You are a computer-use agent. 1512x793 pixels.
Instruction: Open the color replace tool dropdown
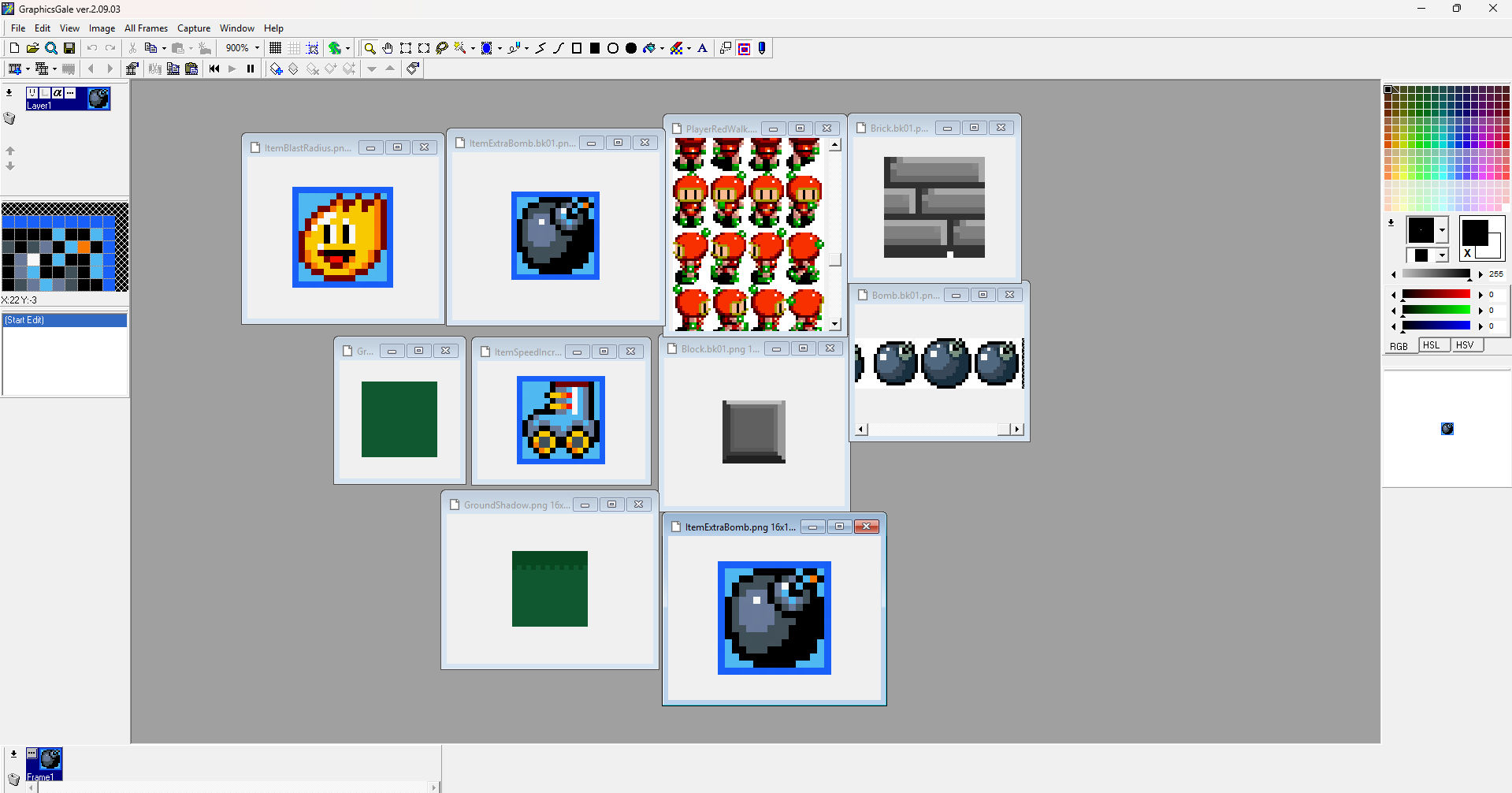point(689,48)
